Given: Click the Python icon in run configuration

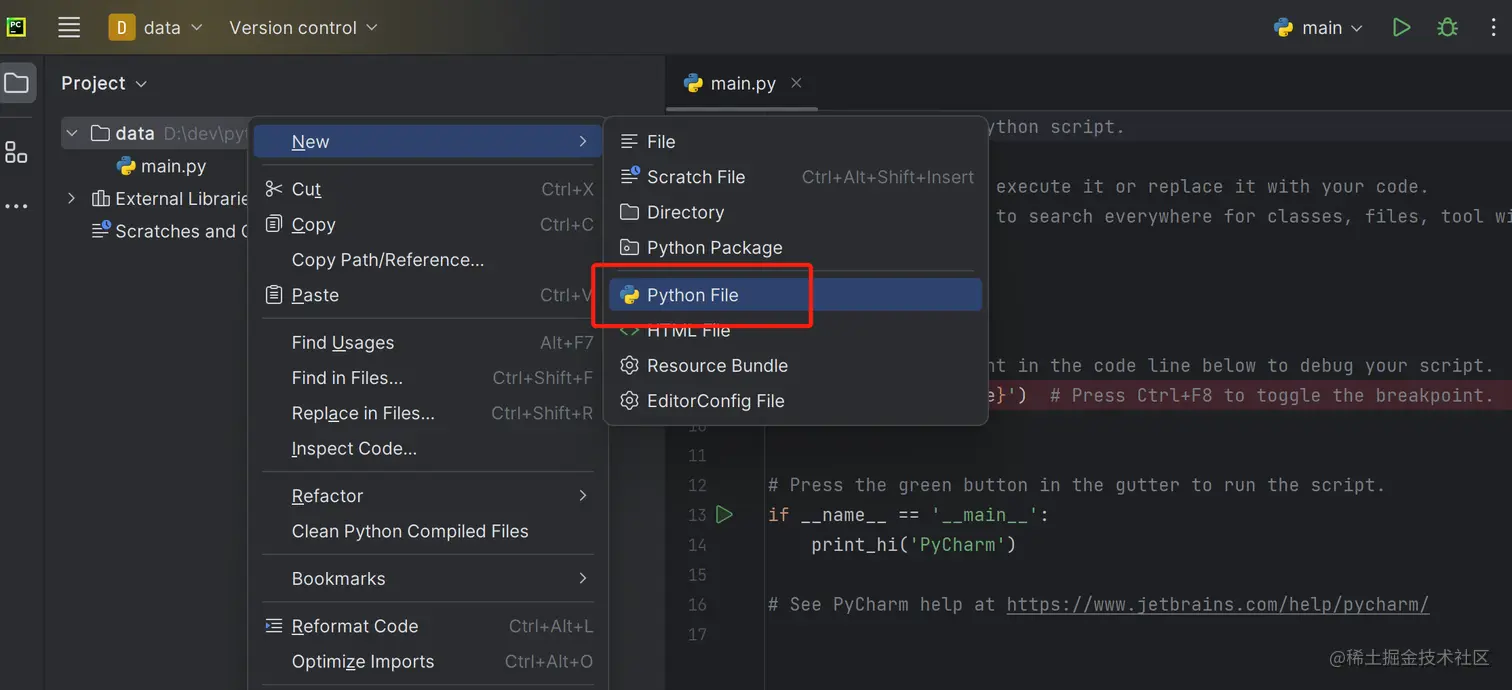Looking at the screenshot, I should click(1283, 27).
